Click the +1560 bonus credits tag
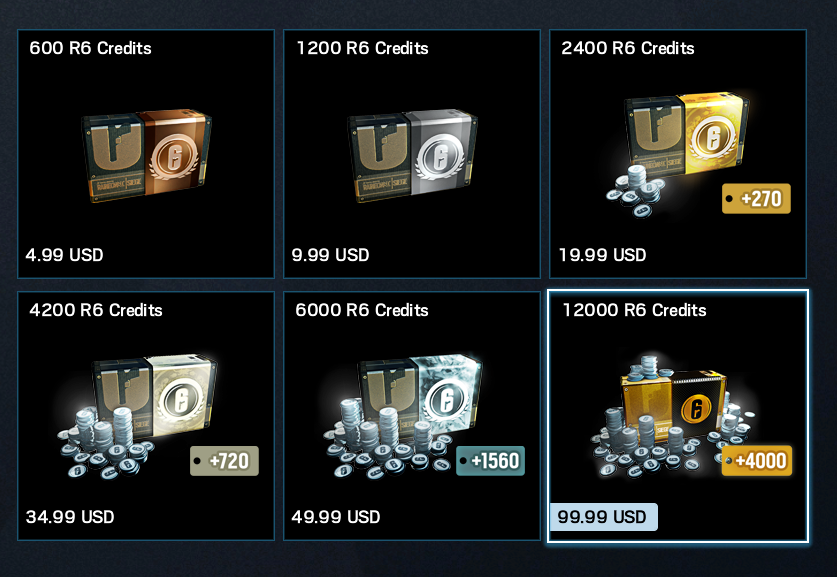The image size is (837, 577). coord(491,461)
